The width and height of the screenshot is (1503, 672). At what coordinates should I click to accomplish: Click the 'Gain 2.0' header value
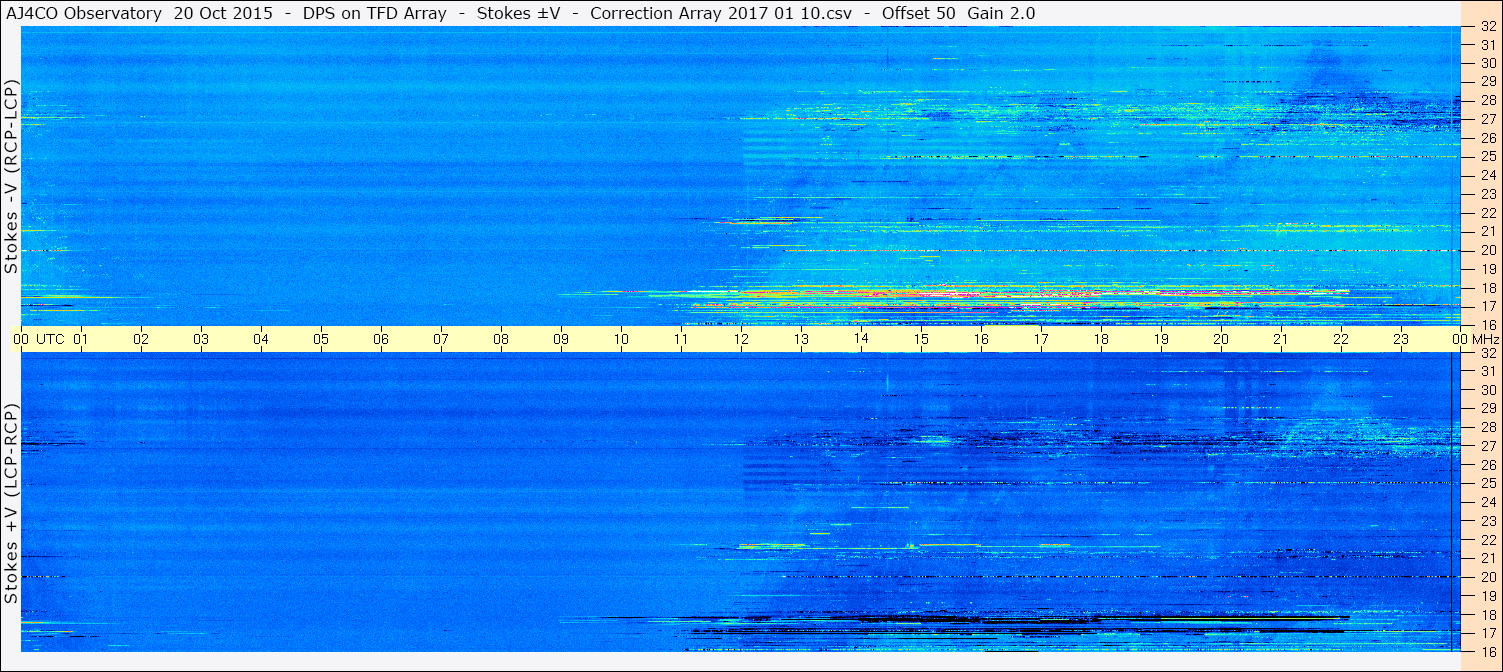point(1001,13)
